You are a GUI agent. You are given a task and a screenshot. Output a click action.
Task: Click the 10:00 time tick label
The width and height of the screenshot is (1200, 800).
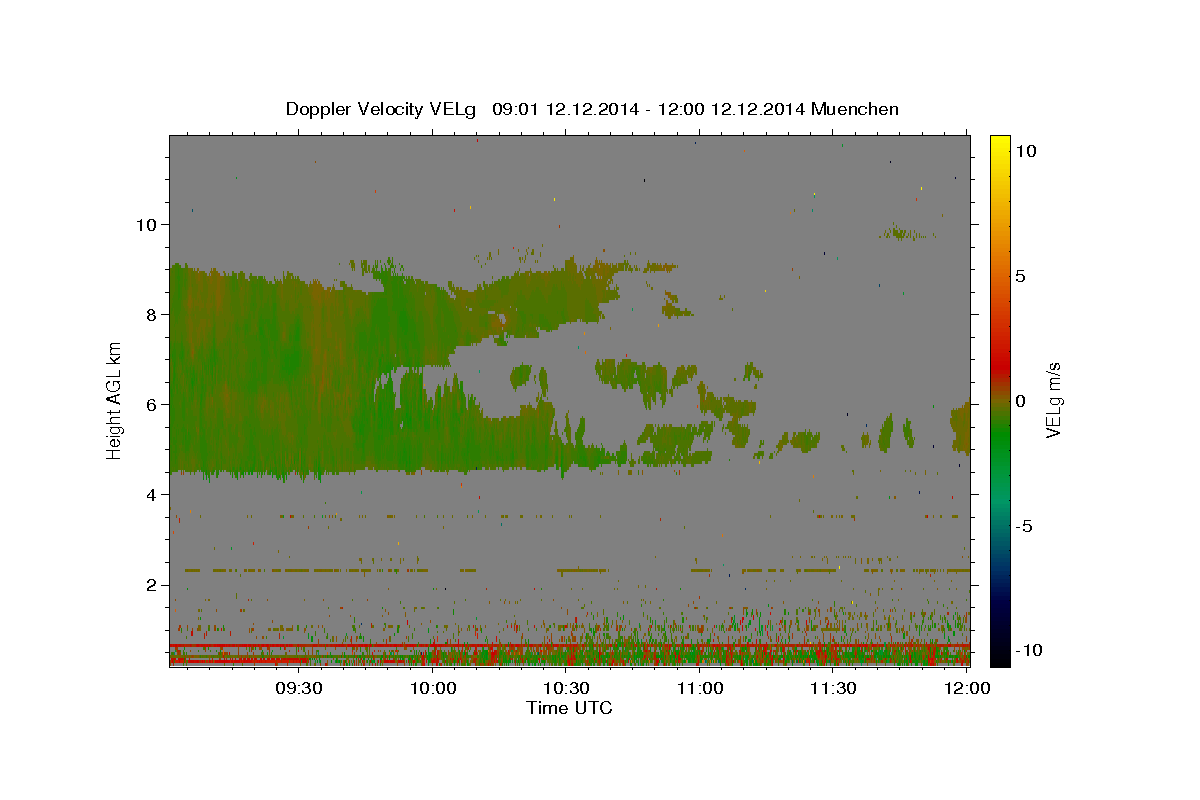click(x=433, y=688)
